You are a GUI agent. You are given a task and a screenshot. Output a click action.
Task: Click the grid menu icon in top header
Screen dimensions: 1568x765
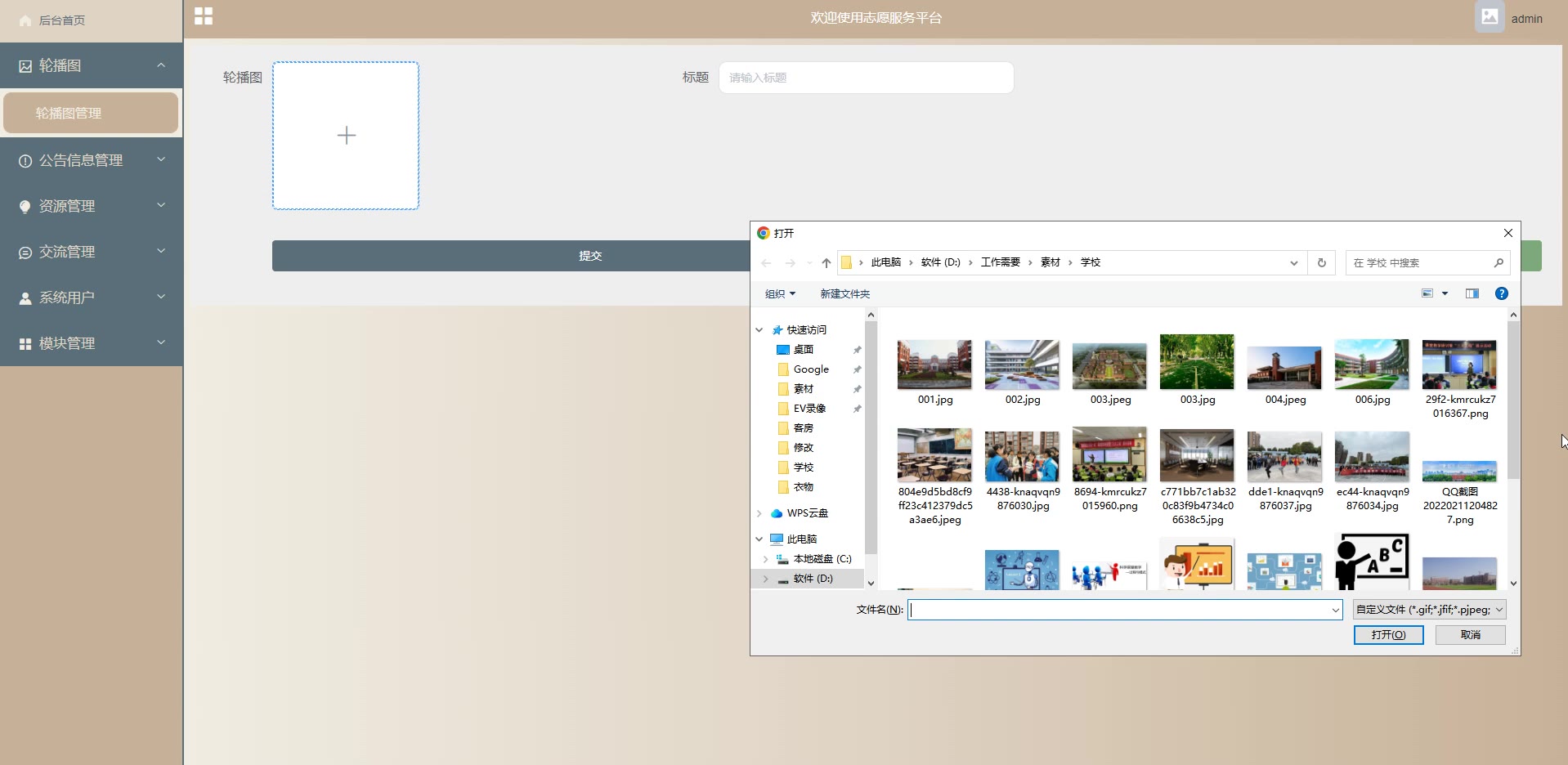tap(204, 16)
